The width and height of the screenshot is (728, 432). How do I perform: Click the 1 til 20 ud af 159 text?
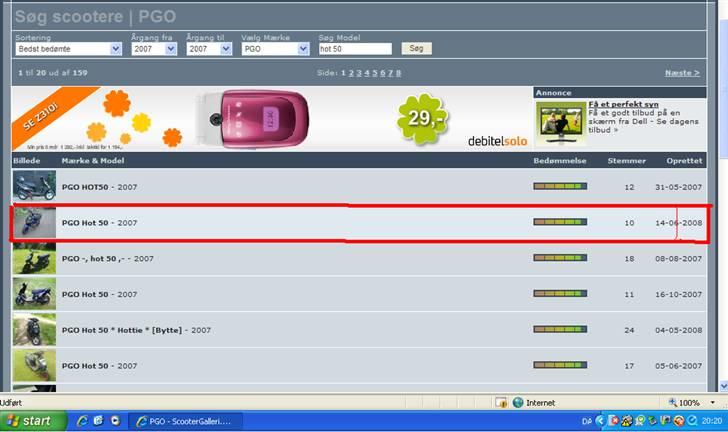[52, 73]
